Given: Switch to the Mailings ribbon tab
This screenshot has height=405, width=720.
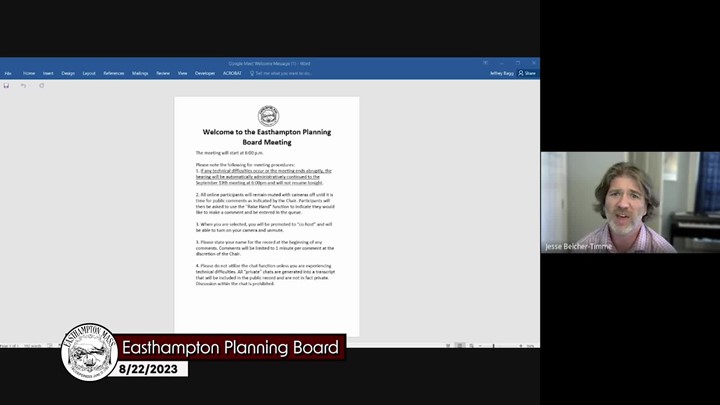Looking at the screenshot, I should coord(140,73).
